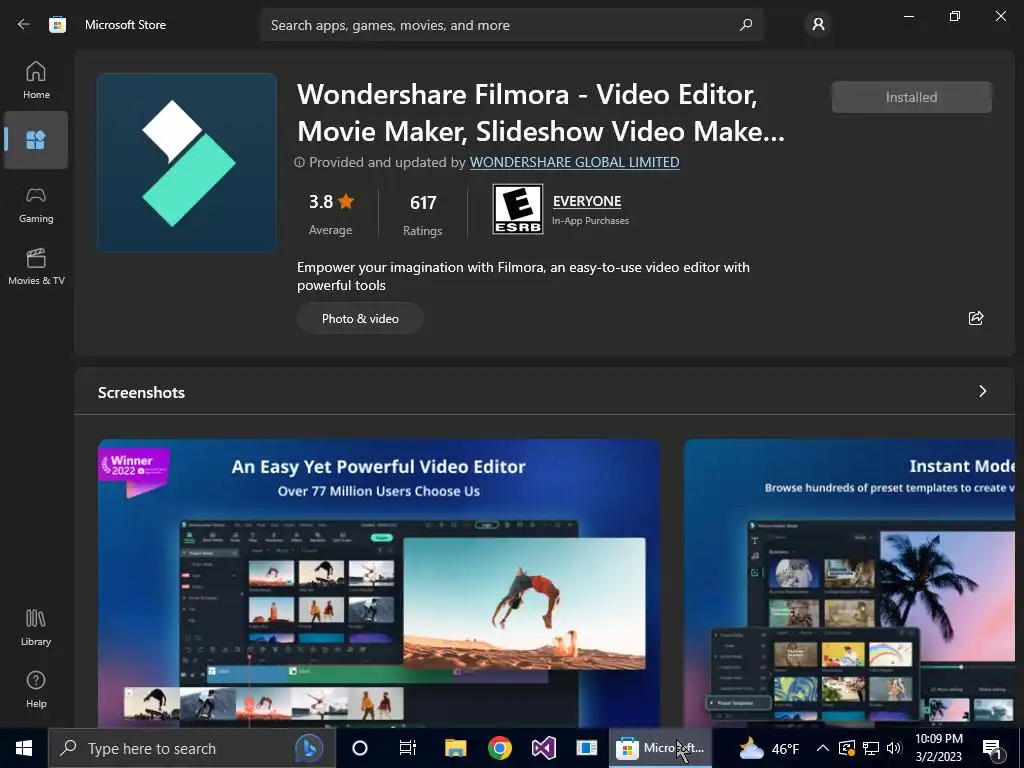Image resolution: width=1024 pixels, height=768 pixels.
Task: Click the Photo & video category tag
Action: pyautogui.click(x=360, y=319)
